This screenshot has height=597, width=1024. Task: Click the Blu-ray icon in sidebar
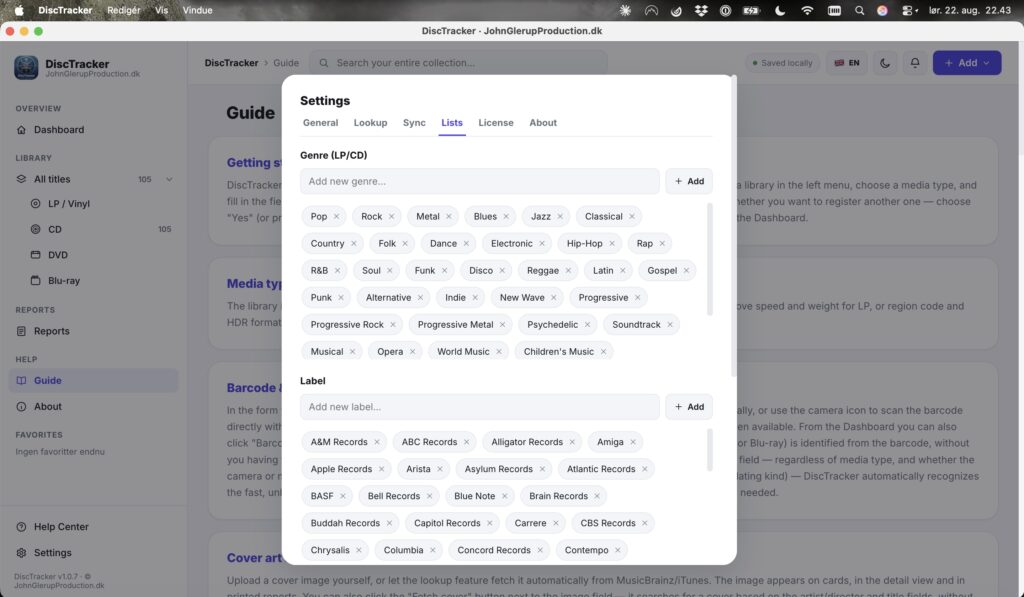point(35,281)
